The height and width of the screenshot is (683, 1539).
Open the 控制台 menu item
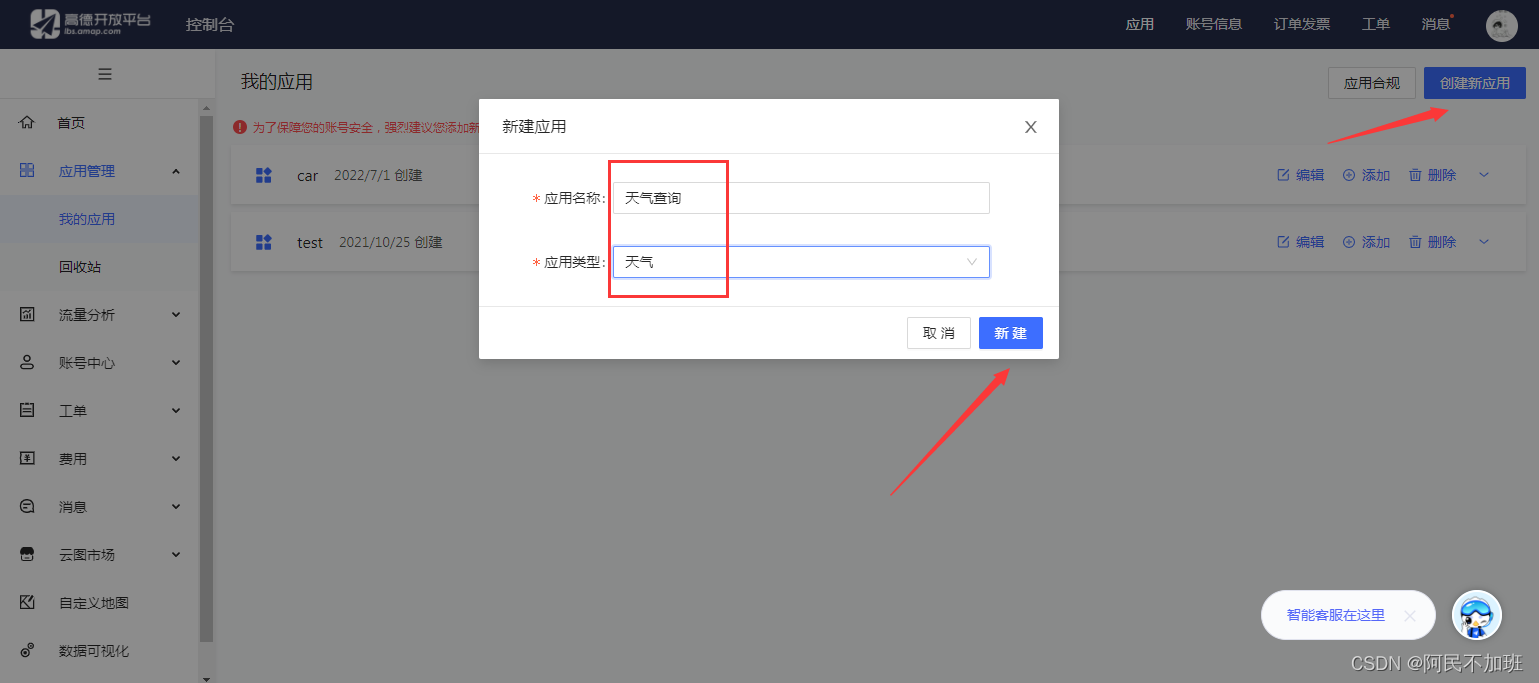pos(210,23)
